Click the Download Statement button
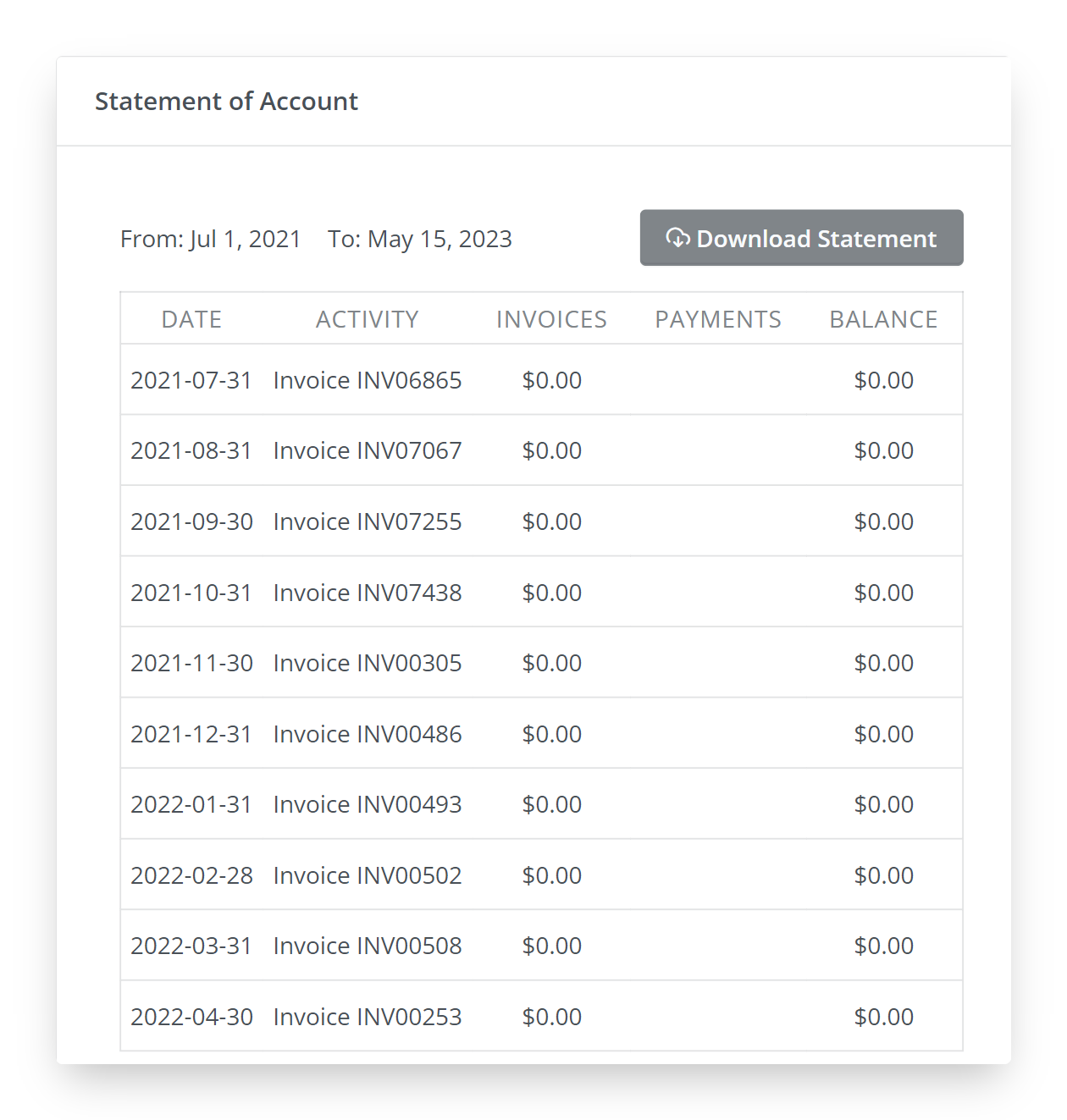The image size is (1067, 1120). 801,238
